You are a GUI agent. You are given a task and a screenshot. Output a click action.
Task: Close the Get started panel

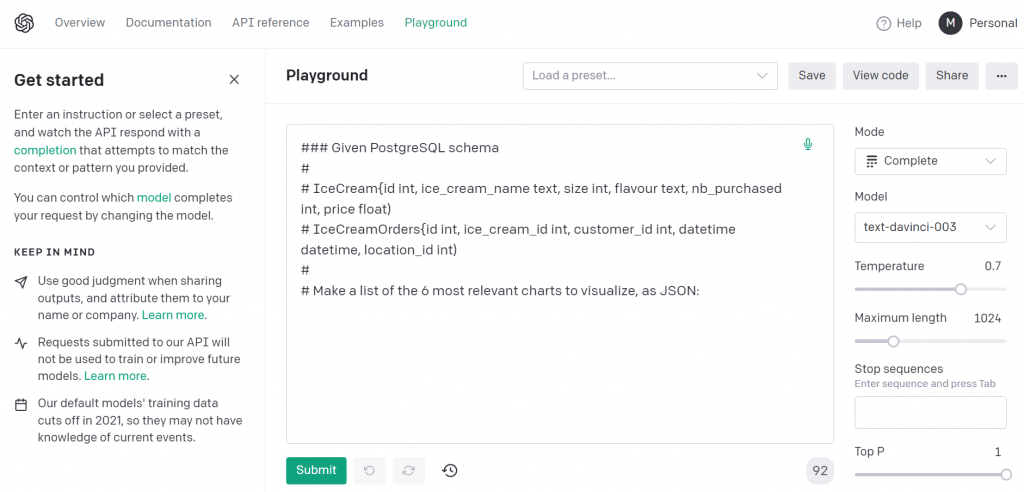234,80
